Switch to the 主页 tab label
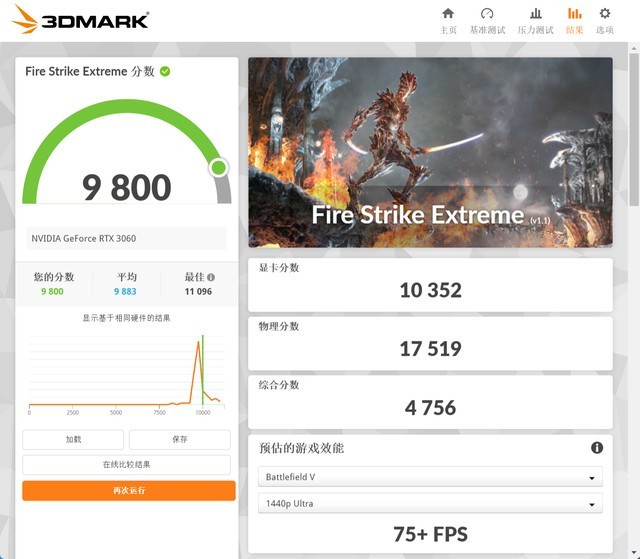 click(x=448, y=30)
